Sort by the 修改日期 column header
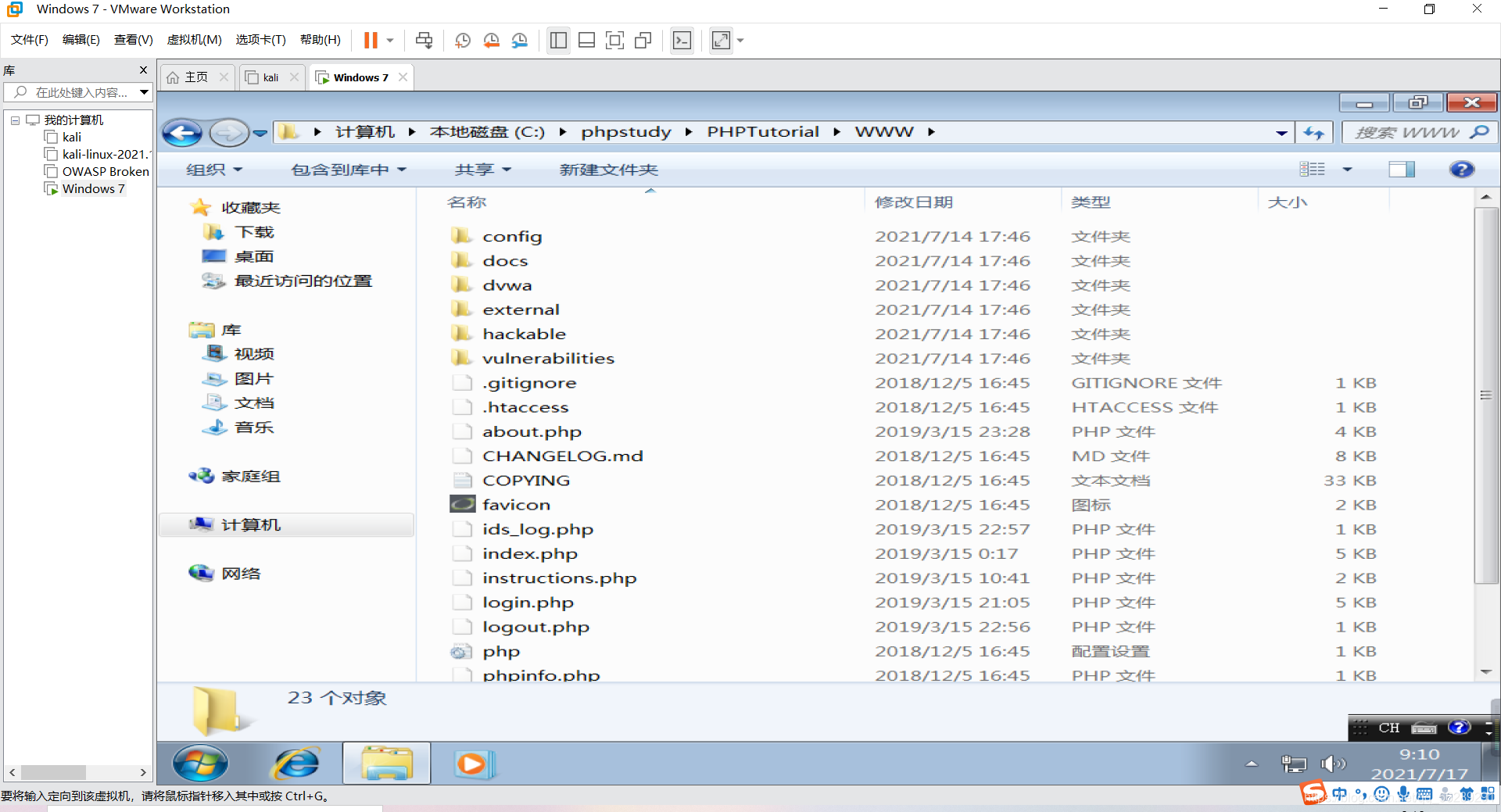Viewport: 1501px width, 812px height. click(x=963, y=202)
